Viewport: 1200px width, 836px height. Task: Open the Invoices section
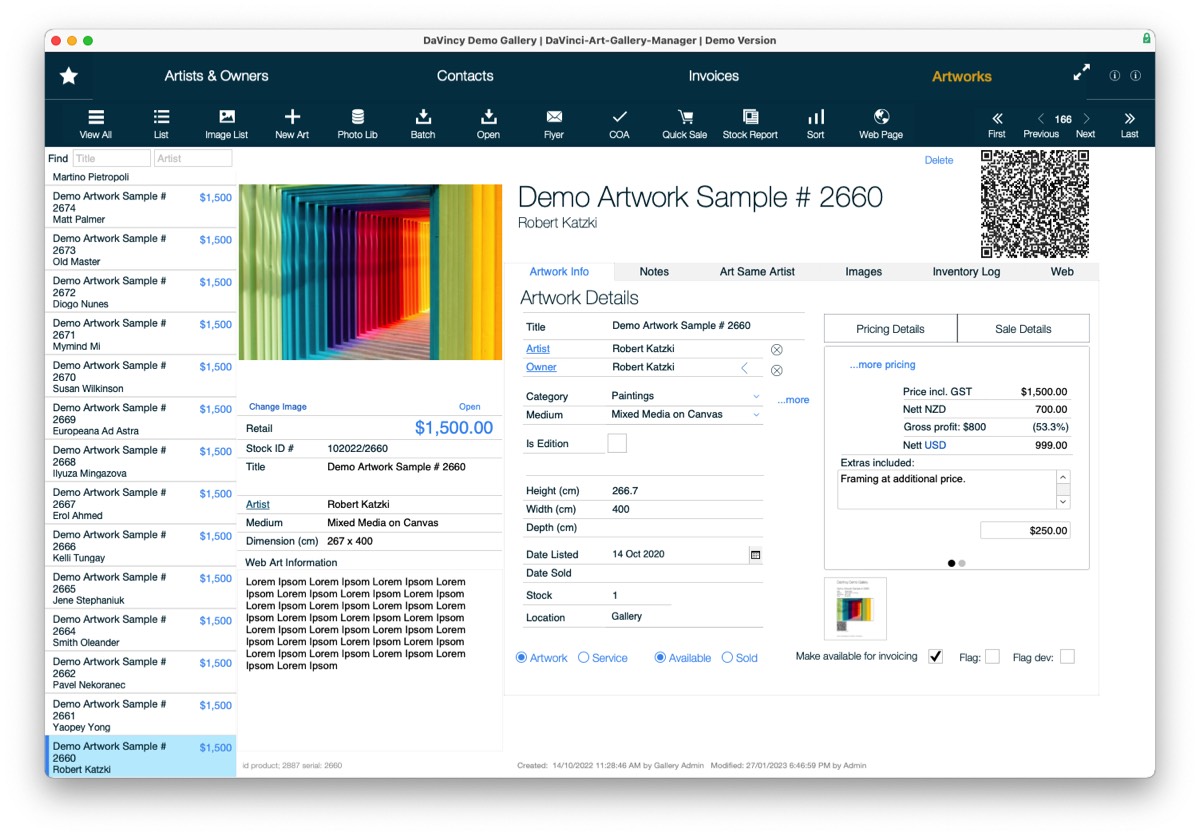click(x=713, y=75)
